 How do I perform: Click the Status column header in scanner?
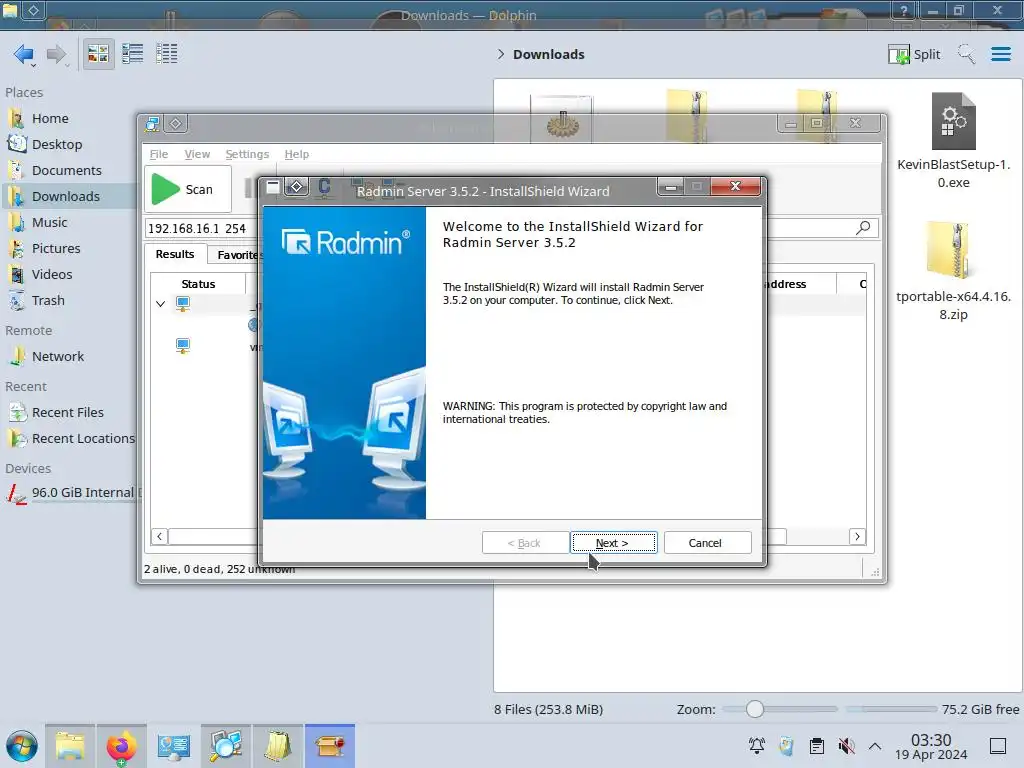199,284
